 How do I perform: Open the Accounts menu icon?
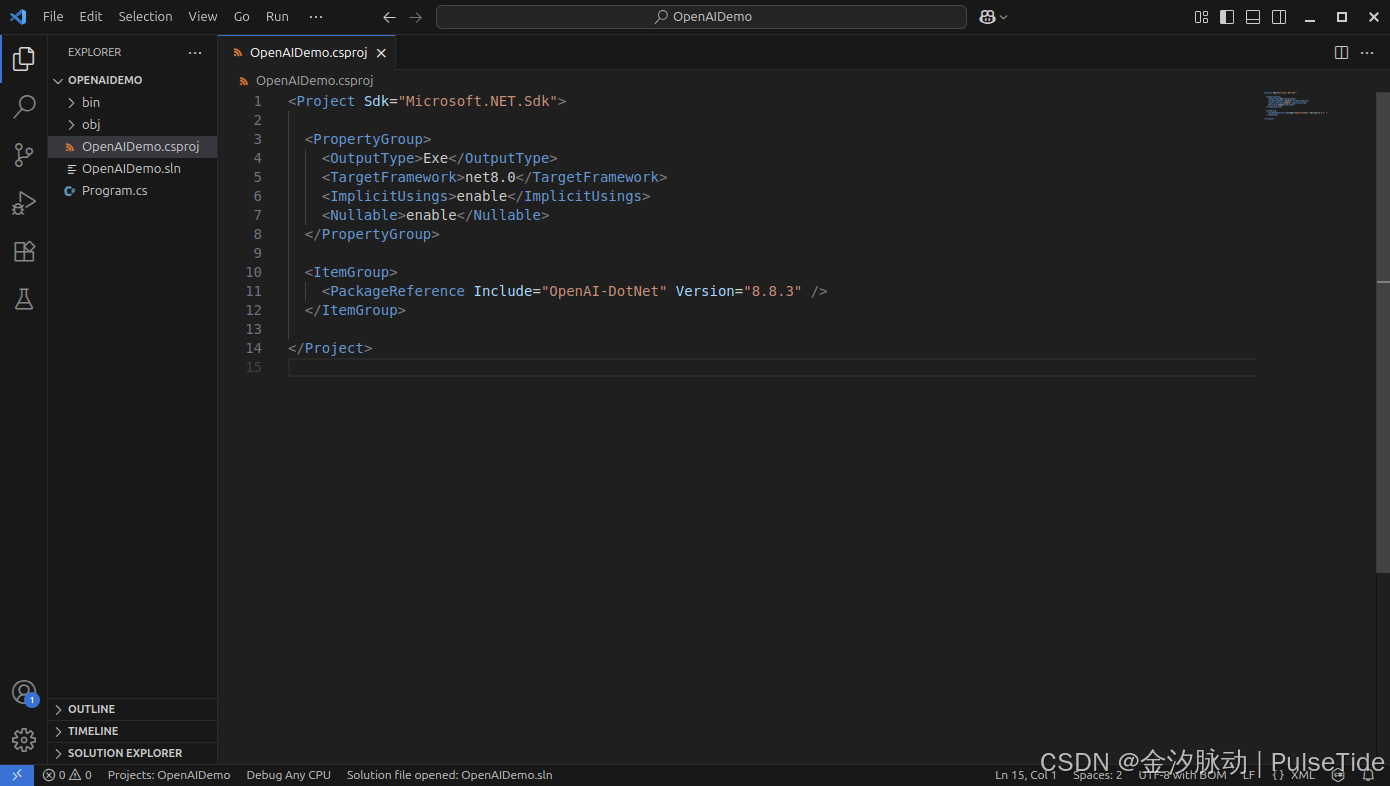[x=24, y=692]
